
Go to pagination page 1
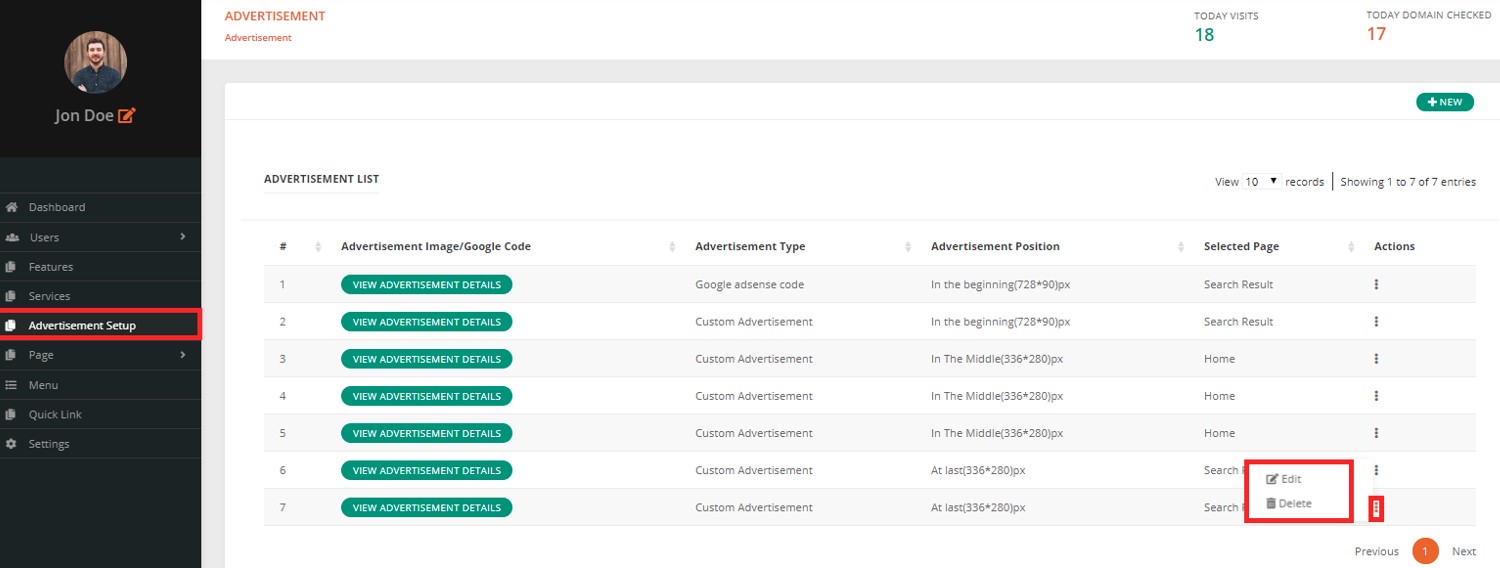pyautogui.click(x=1425, y=551)
